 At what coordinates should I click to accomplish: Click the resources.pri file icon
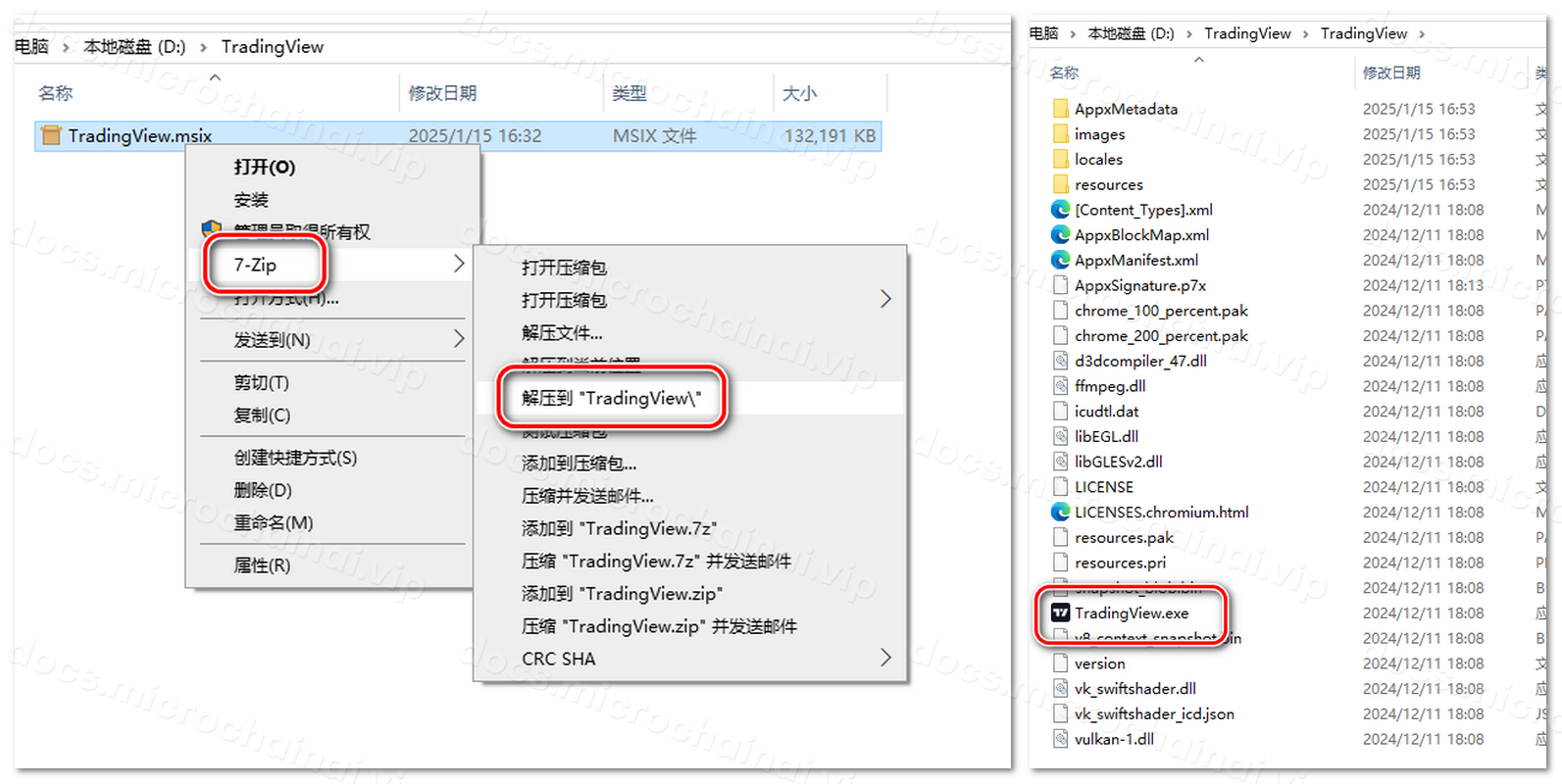point(1060,563)
